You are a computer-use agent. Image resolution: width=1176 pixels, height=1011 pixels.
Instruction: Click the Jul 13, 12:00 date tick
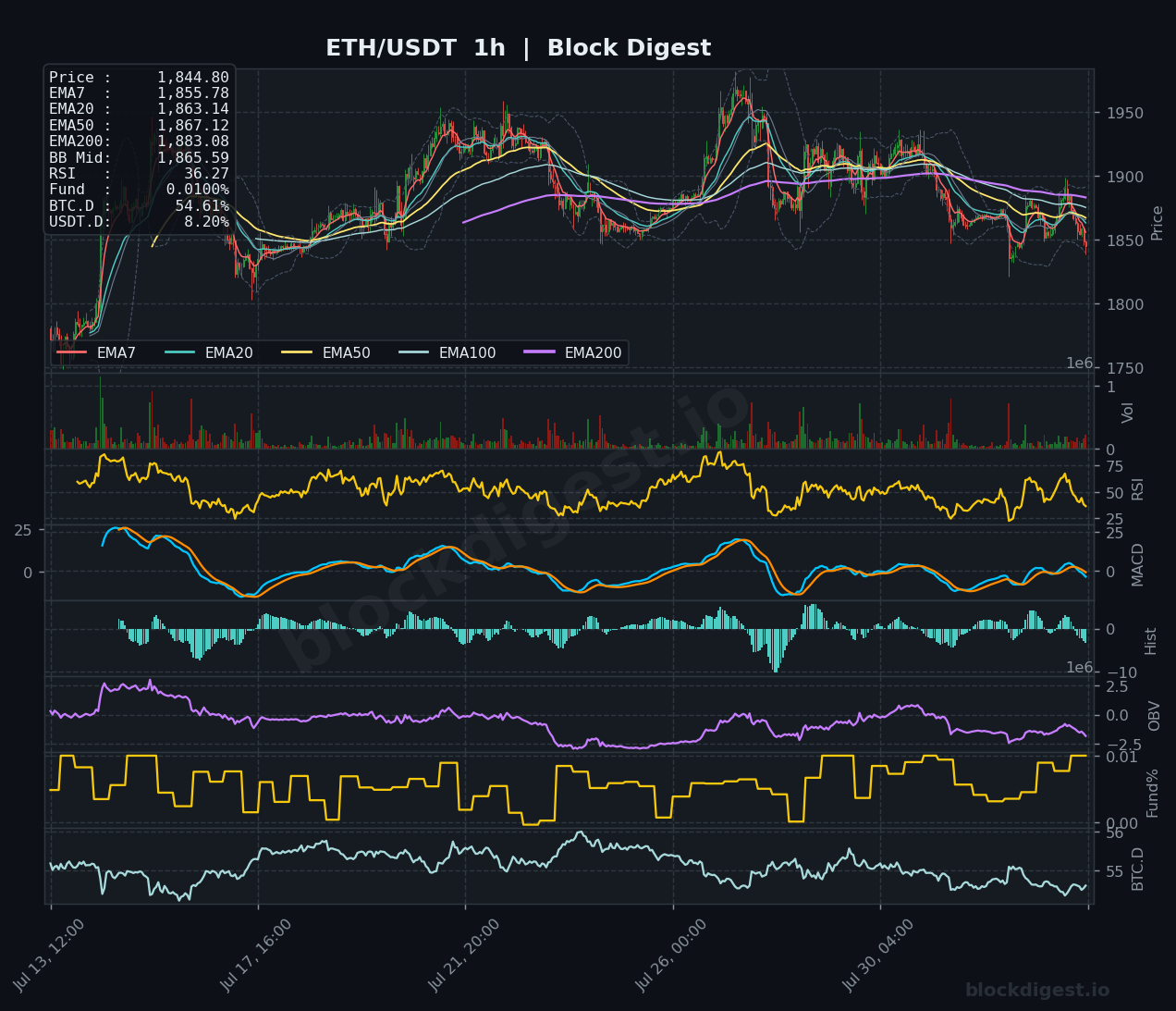point(51,955)
